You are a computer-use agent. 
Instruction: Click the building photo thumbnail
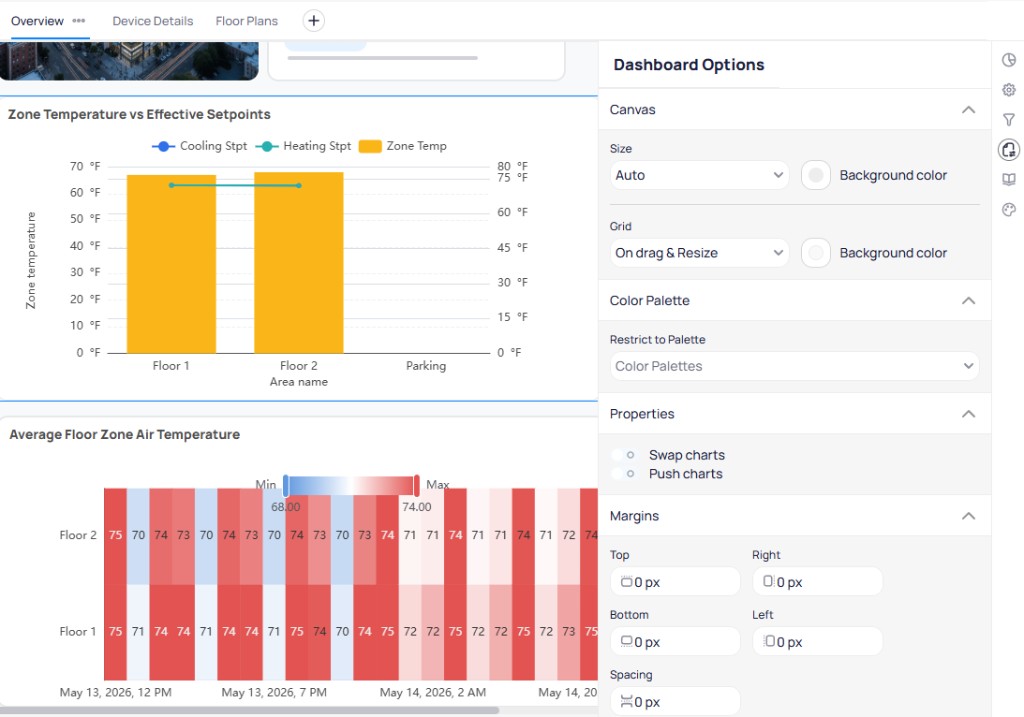(129, 61)
